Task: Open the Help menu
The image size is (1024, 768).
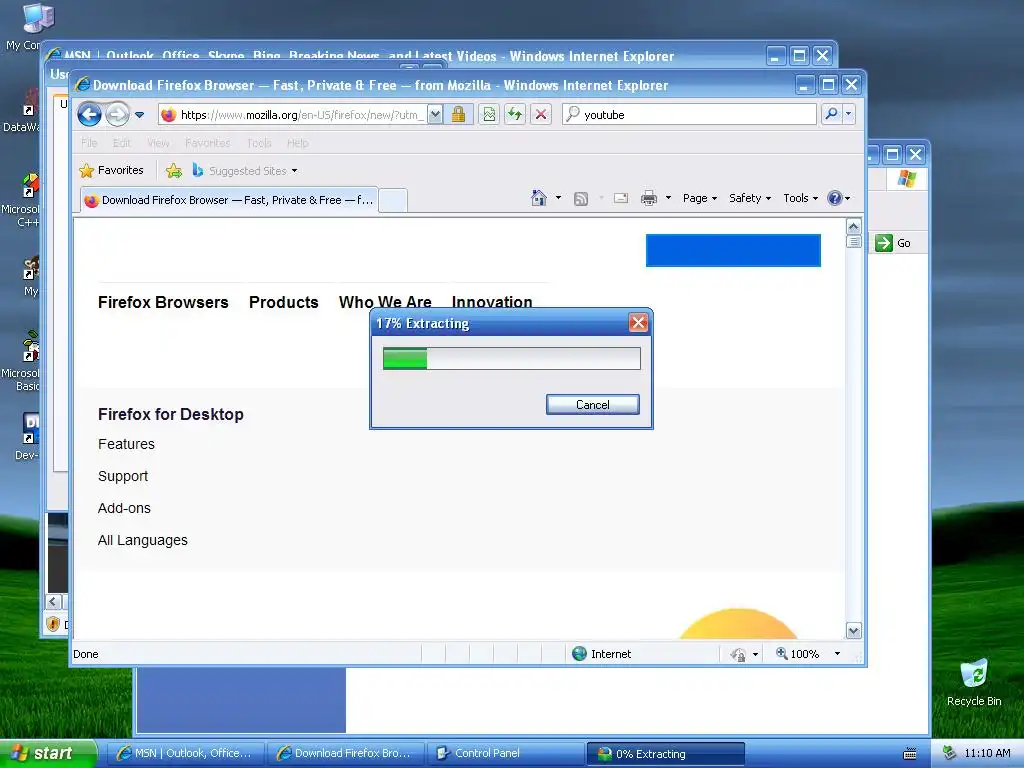Action: (297, 142)
